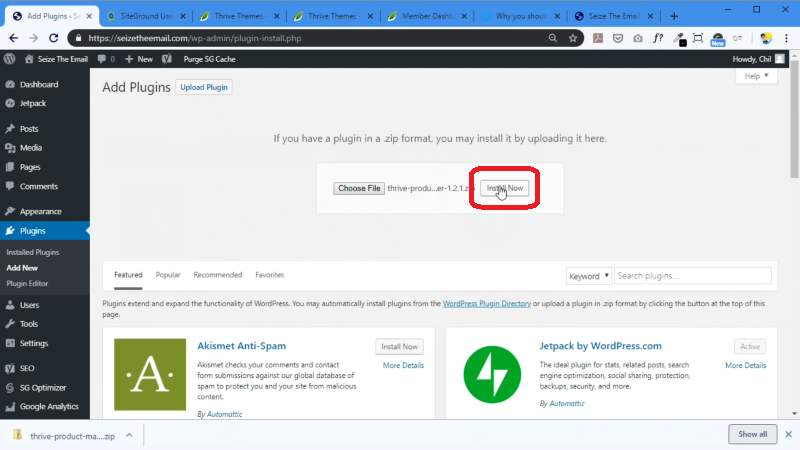Click the zoom magnifier icon in address bar

553,38
